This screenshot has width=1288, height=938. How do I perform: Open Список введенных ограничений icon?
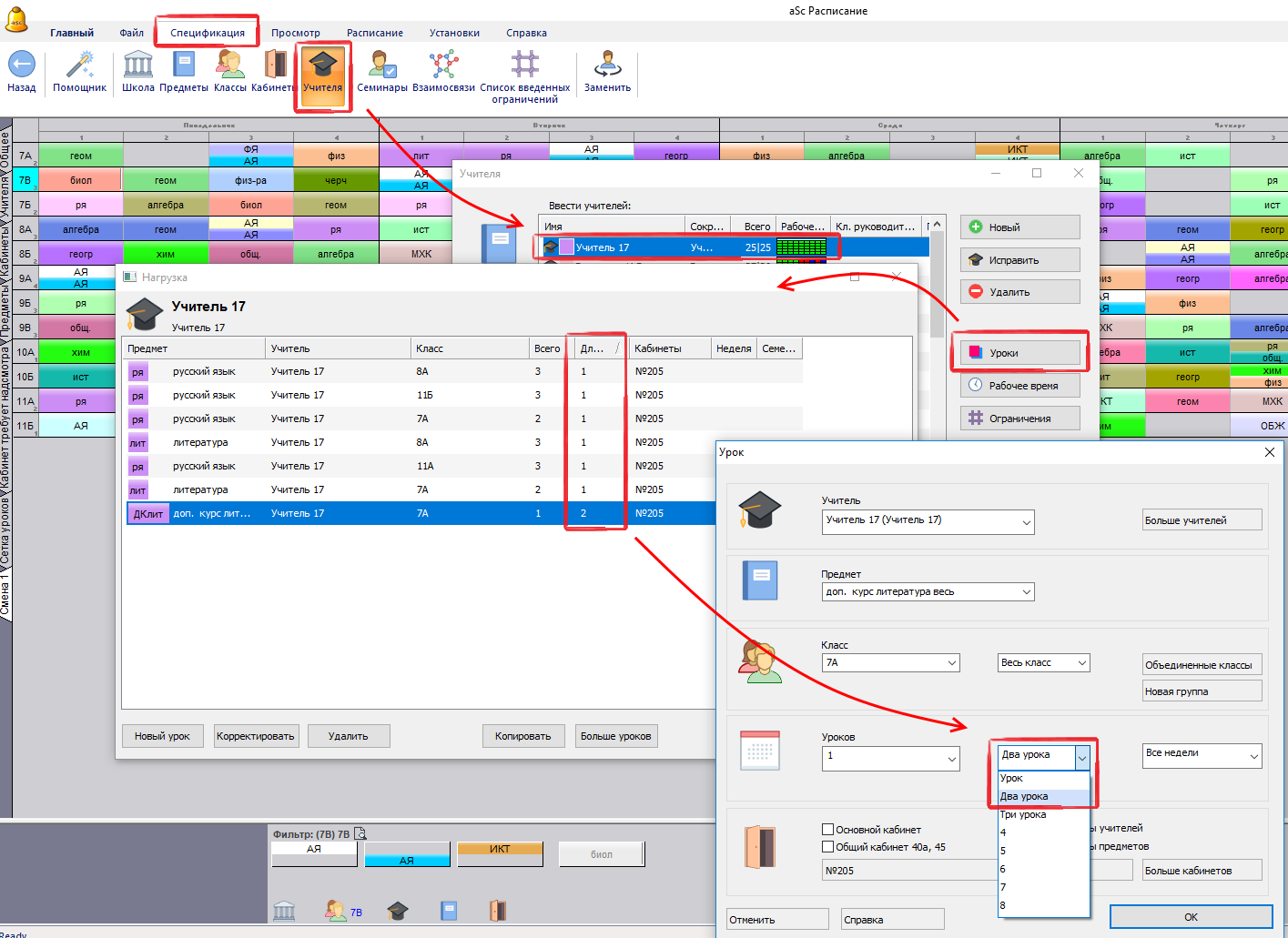[x=525, y=66]
